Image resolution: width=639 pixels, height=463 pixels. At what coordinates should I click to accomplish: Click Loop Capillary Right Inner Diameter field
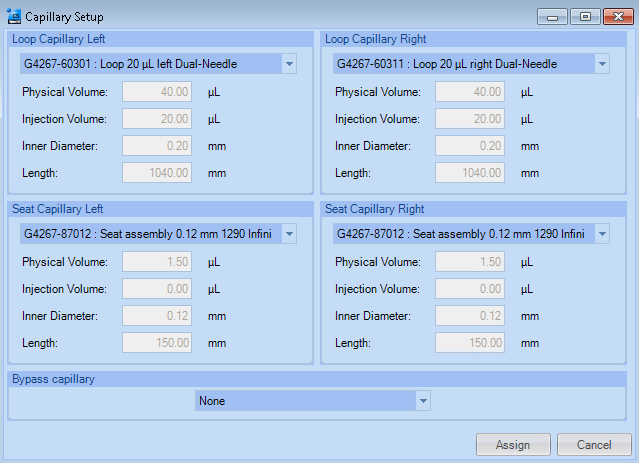(470, 146)
